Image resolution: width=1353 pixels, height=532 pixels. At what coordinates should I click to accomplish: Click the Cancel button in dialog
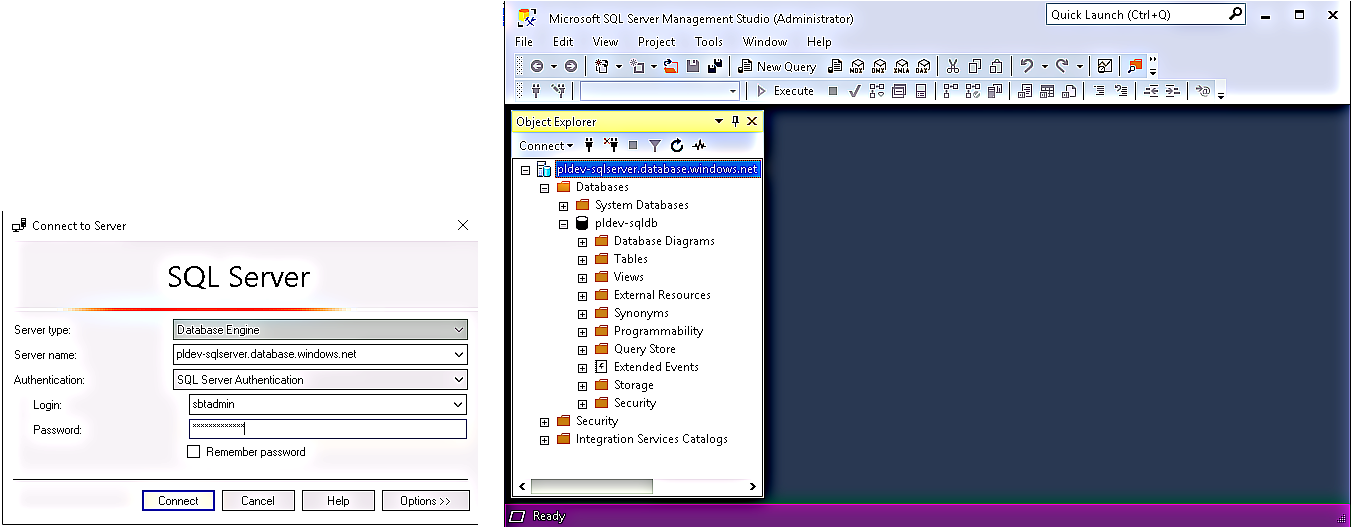[x=258, y=501]
